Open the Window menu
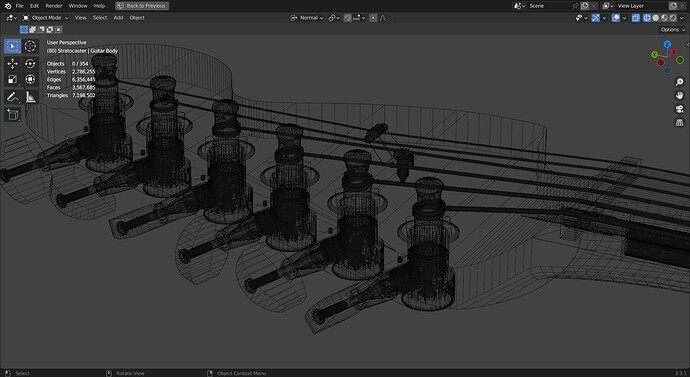 coord(78,6)
